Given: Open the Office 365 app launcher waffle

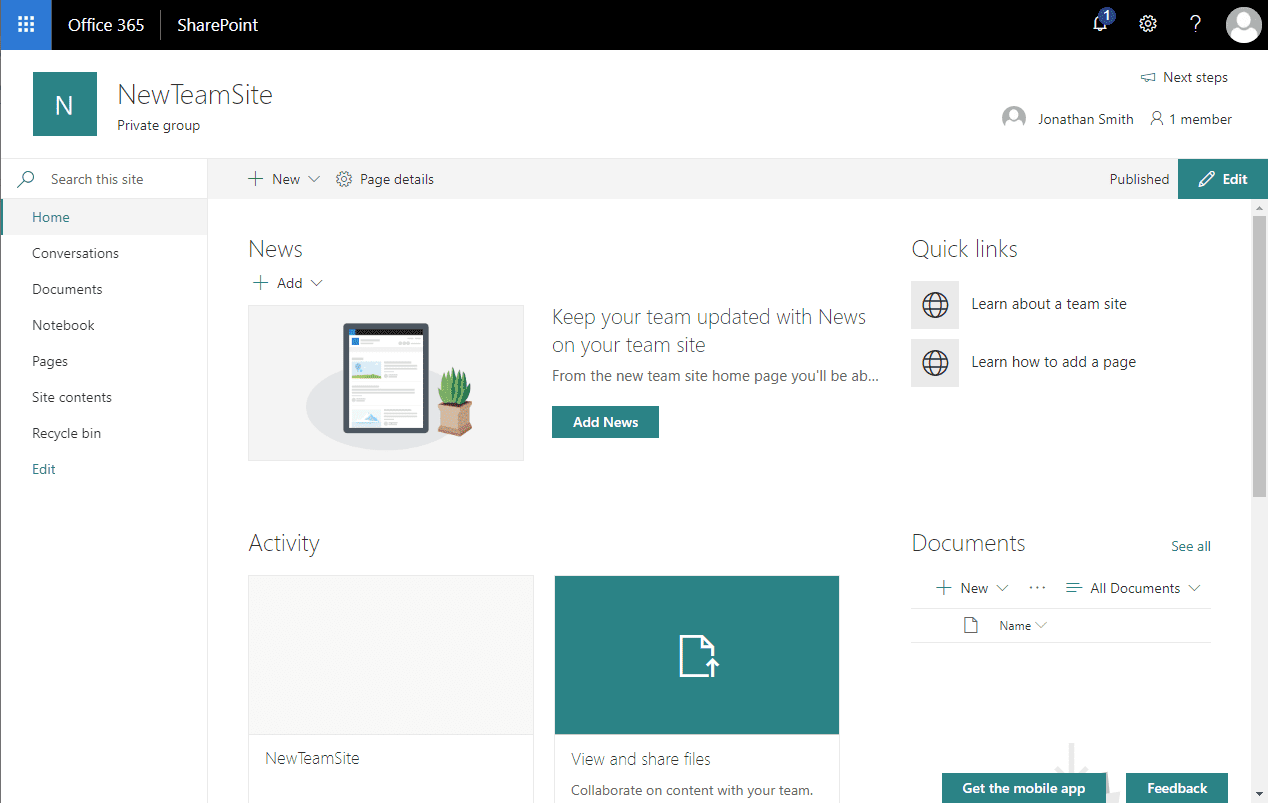Looking at the screenshot, I should click(26, 25).
